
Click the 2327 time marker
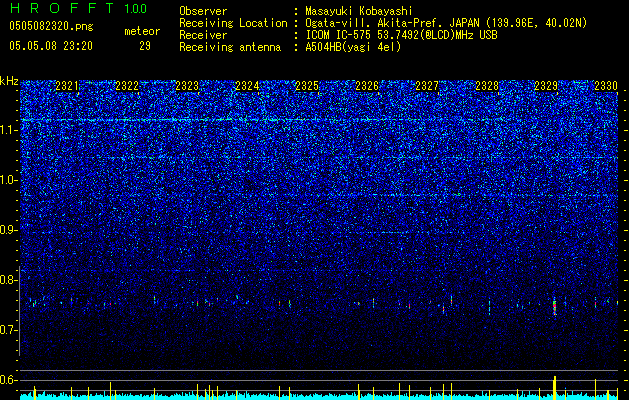point(427,86)
